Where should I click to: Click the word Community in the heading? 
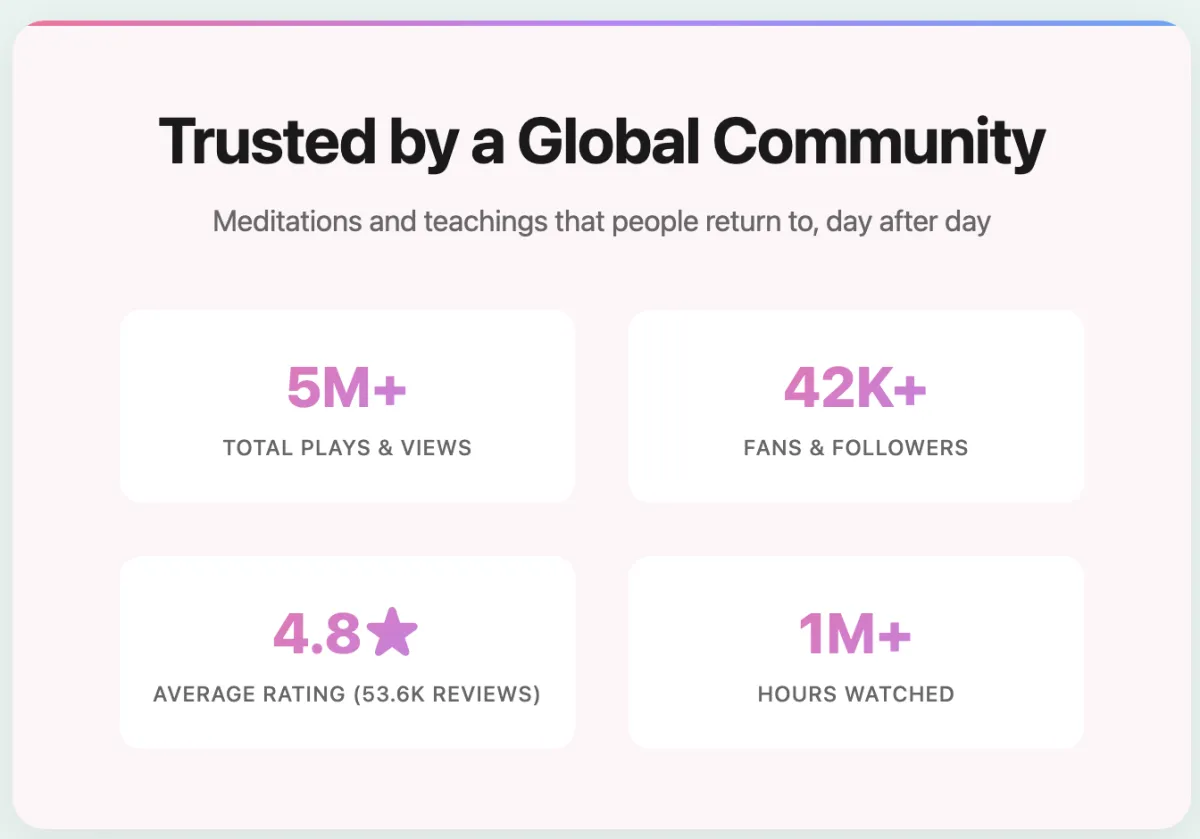(878, 142)
